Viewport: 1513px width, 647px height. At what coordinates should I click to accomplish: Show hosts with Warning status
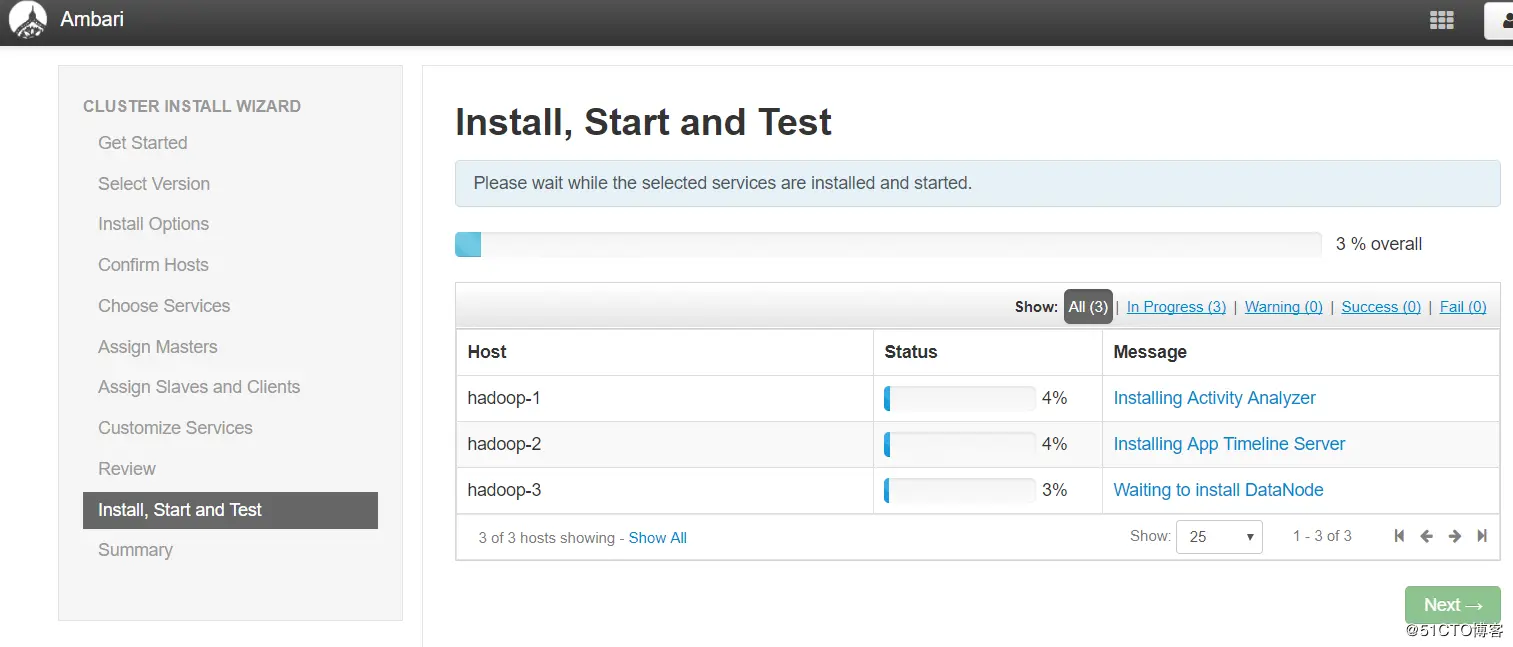click(1283, 307)
